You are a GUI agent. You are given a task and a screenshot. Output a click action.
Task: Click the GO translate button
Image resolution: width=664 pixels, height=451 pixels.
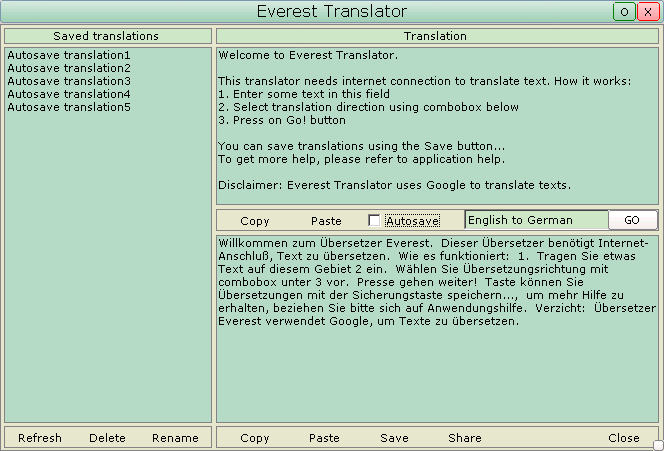click(632, 220)
